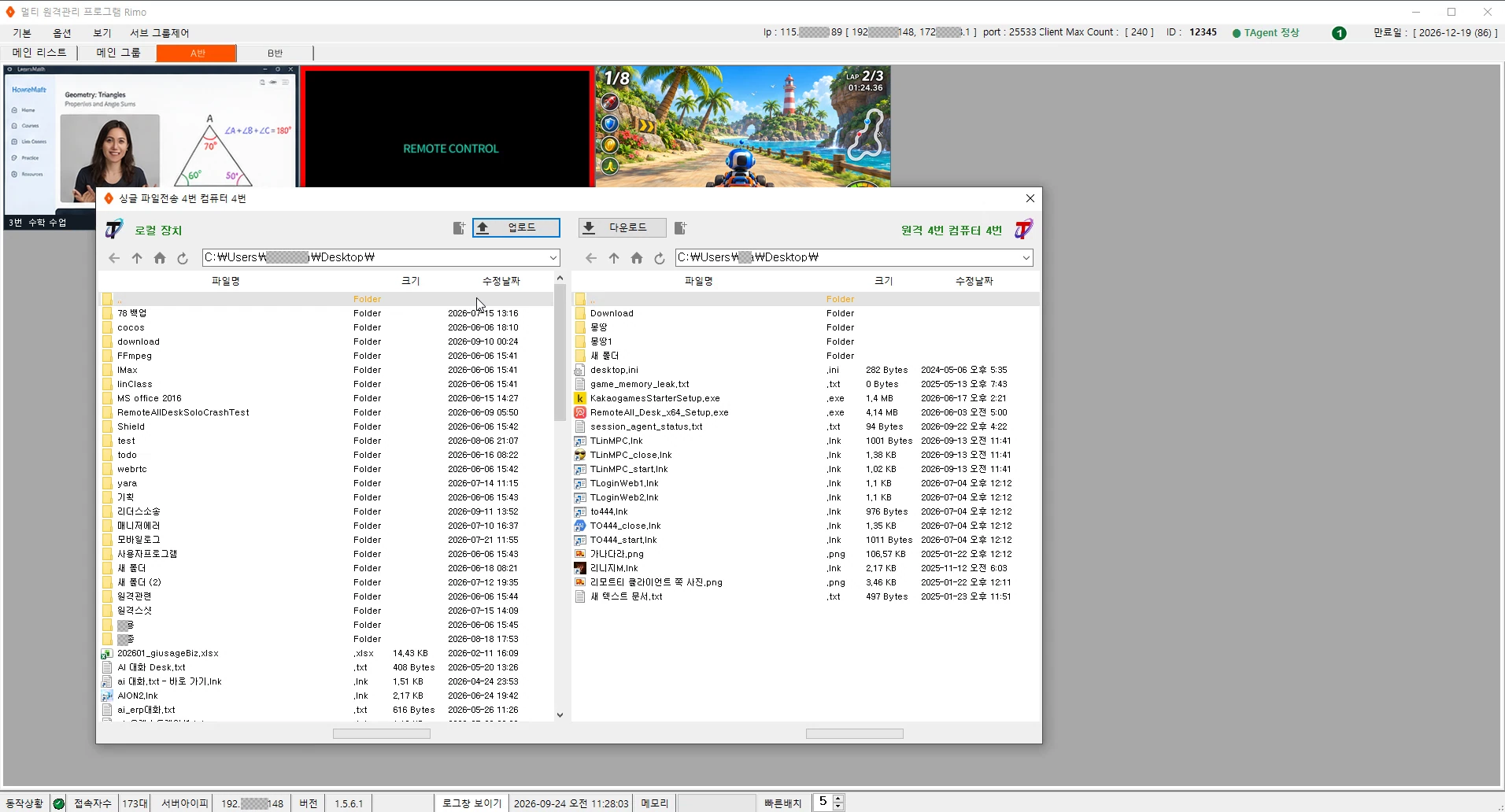The width and height of the screenshot is (1505, 812).
Task: Click the 다운로드 button
Action: [623, 227]
